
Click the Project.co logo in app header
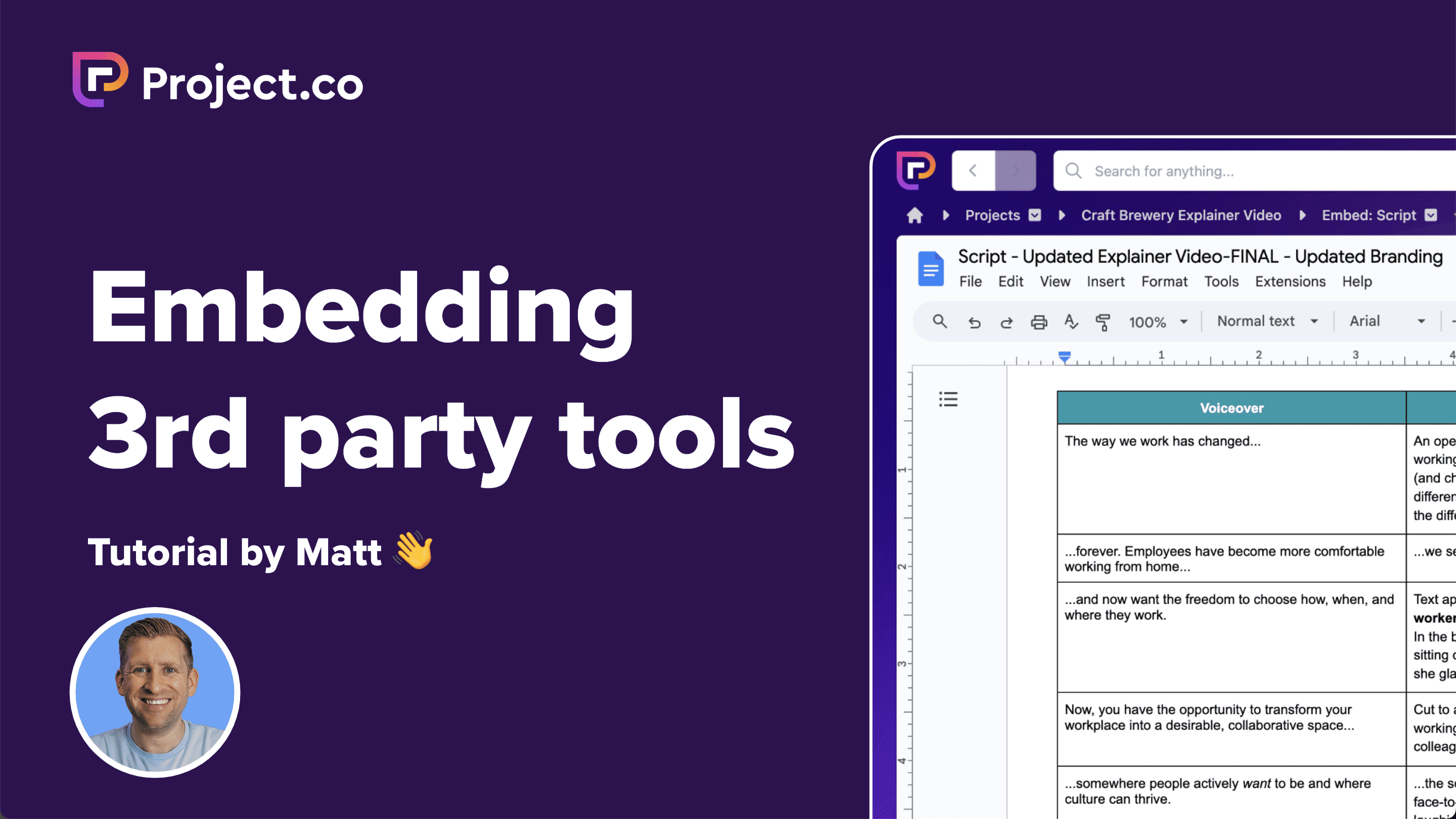pos(916,169)
